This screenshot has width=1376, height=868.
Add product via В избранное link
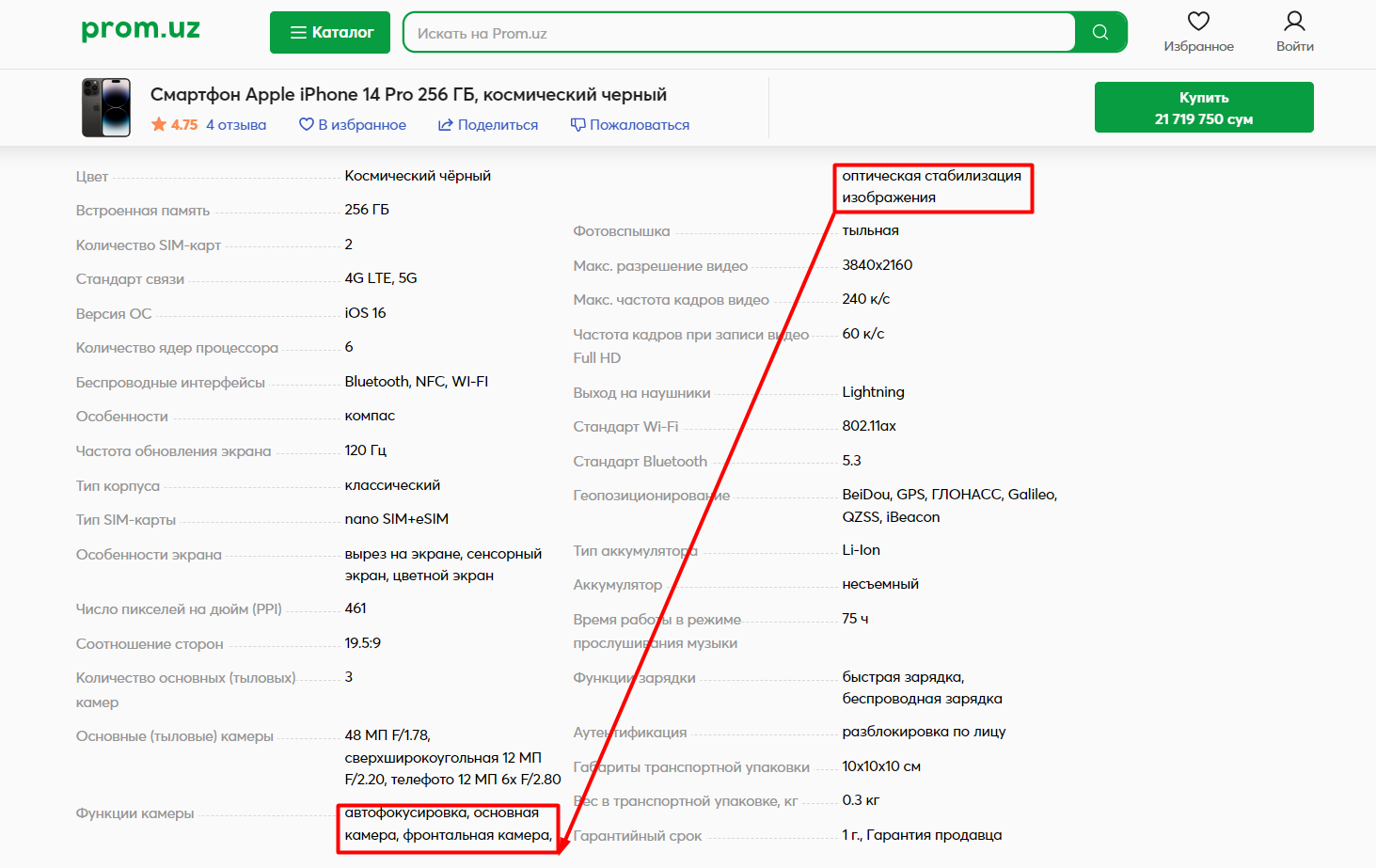(x=353, y=125)
